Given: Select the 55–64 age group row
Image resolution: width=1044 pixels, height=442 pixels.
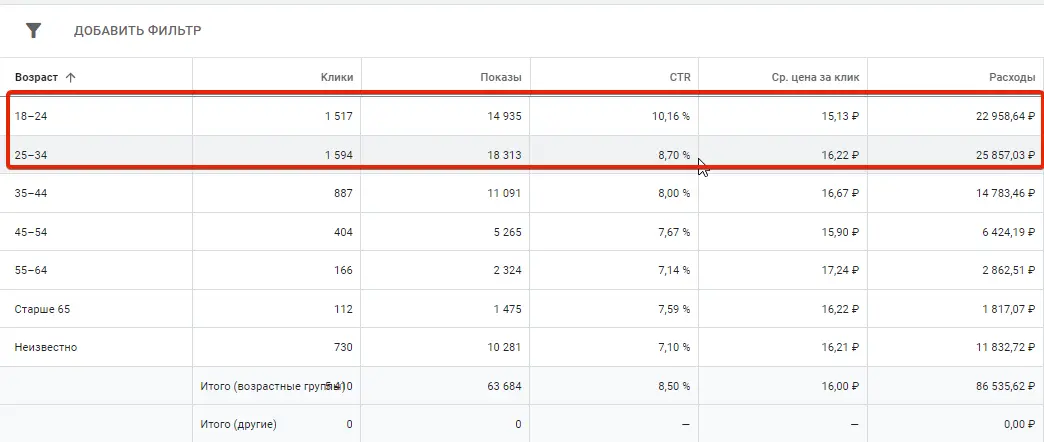Looking at the screenshot, I should pyautogui.click(x=29, y=271).
